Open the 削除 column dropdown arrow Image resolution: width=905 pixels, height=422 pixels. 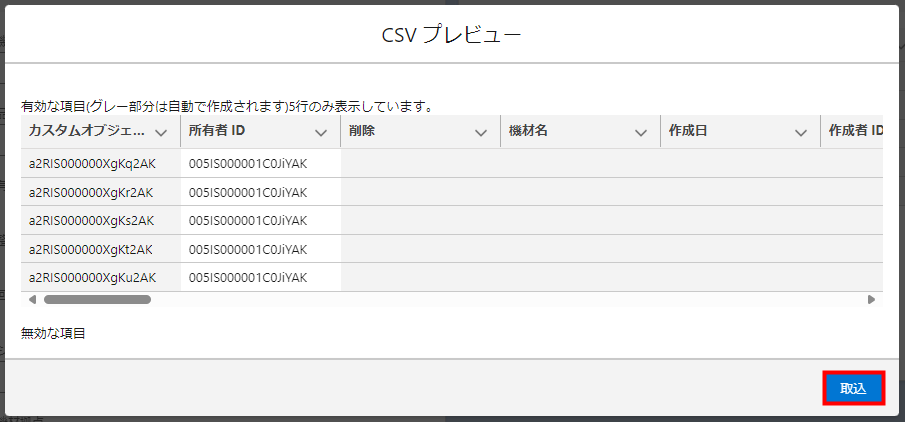click(481, 132)
